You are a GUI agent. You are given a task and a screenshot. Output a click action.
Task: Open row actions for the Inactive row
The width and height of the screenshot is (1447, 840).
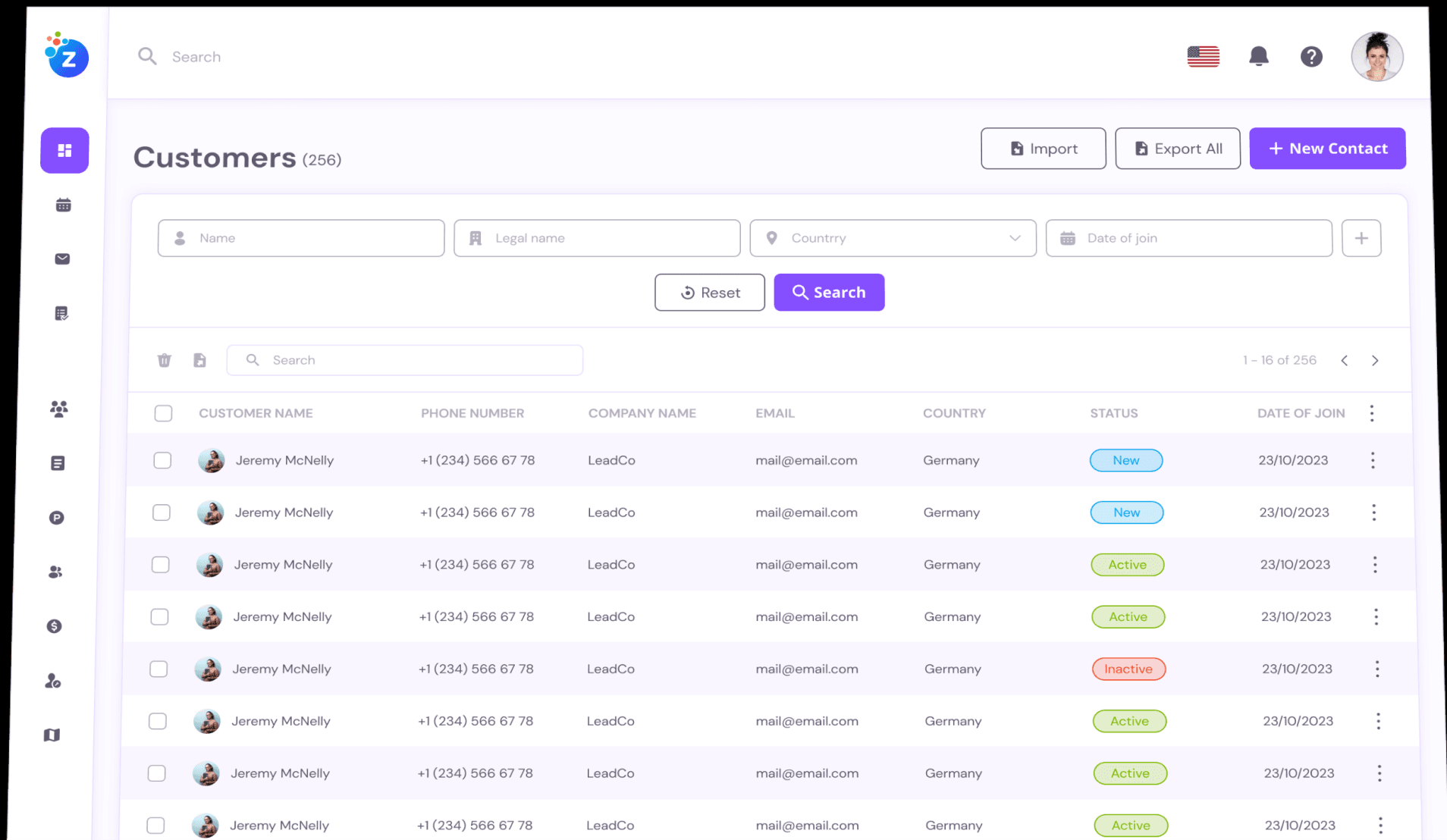click(x=1377, y=669)
